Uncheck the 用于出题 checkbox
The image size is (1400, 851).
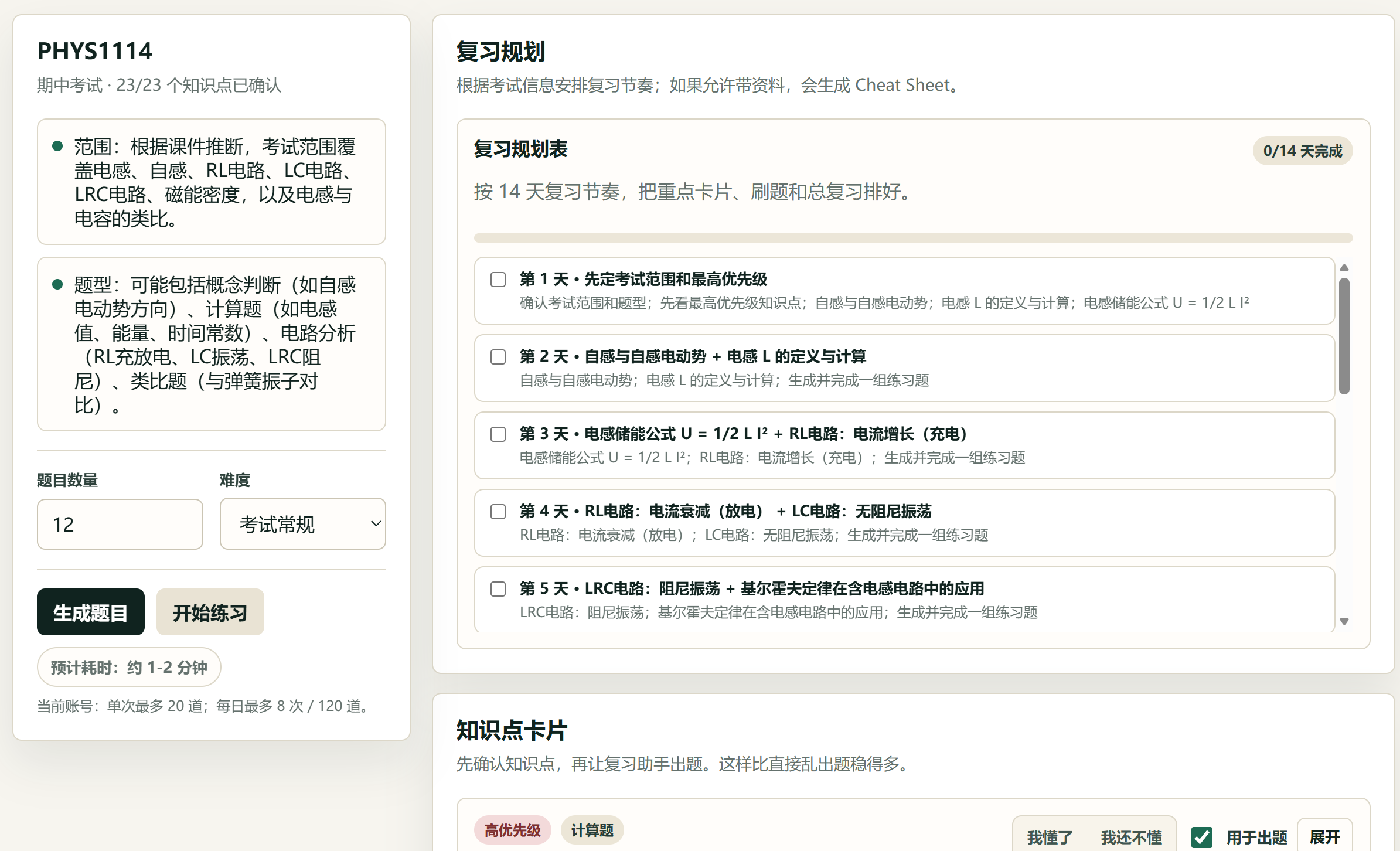1202,838
